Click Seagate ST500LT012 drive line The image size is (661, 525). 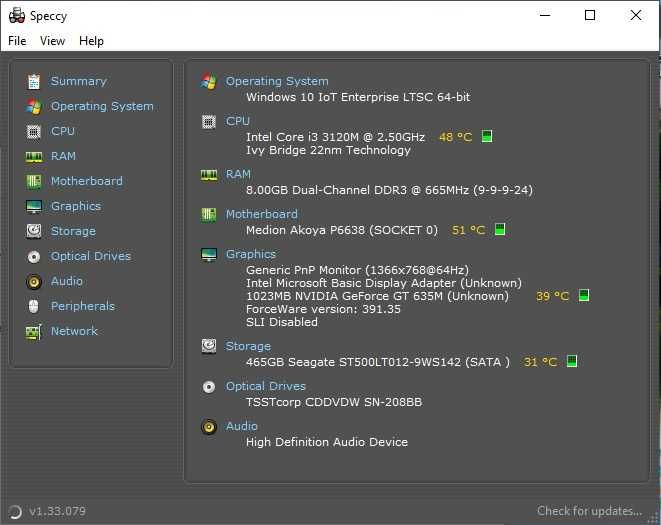pyautogui.click(x=378, y=362)
